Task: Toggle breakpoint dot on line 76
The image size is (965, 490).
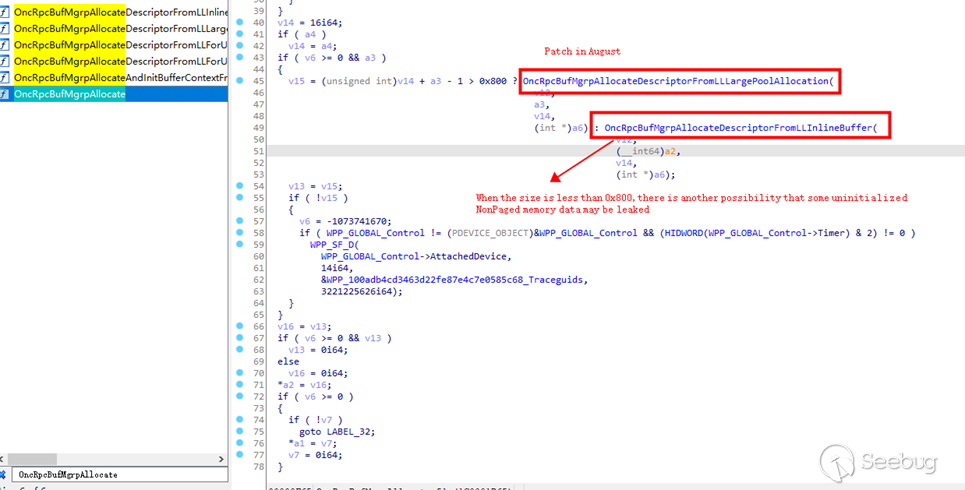Action: 239,443
